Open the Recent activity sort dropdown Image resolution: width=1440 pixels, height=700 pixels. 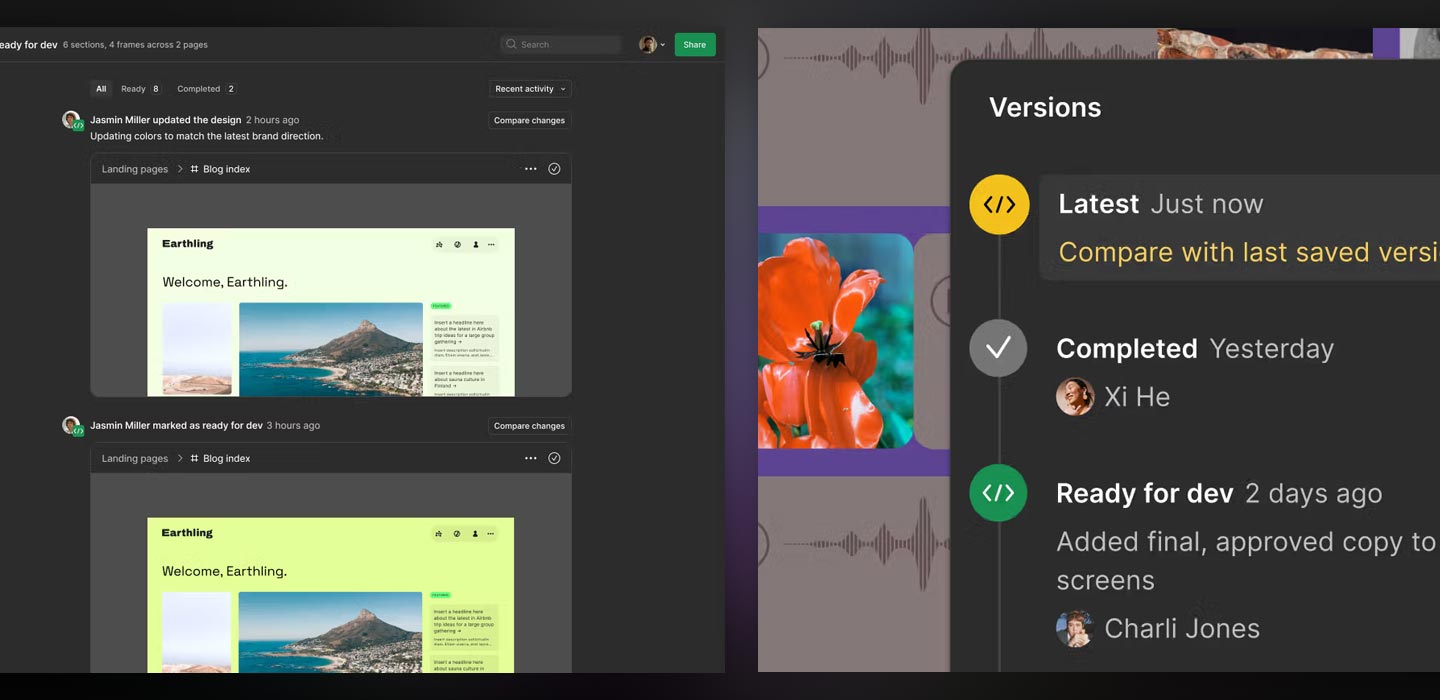[x=530, y=89]
